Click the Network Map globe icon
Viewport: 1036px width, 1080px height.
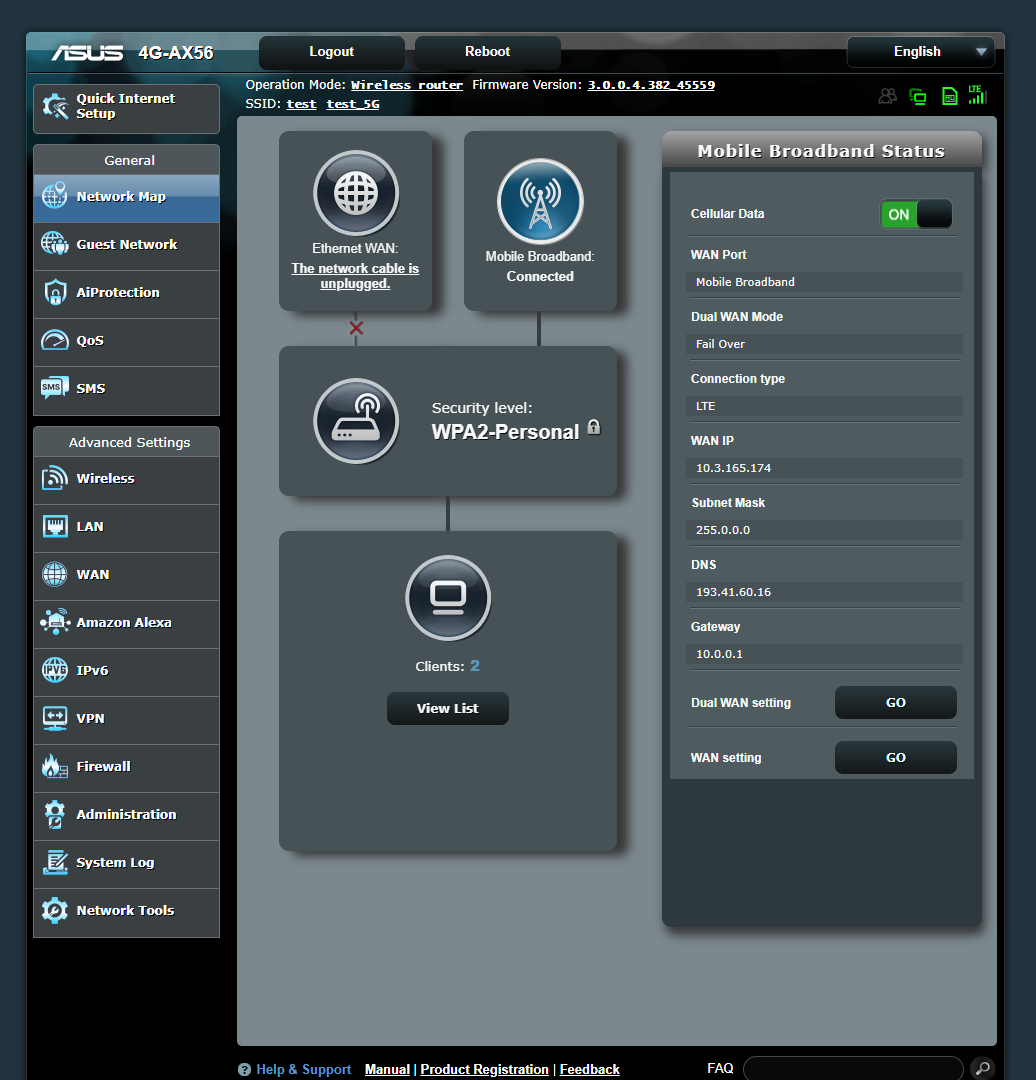click(x=54, y=196)
